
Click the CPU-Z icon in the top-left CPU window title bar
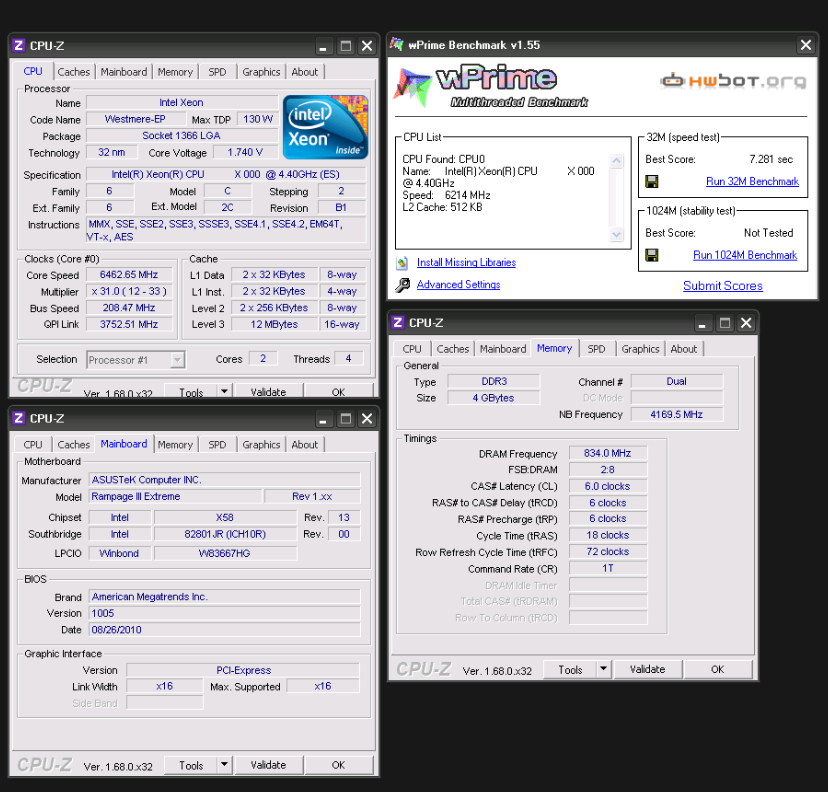tap(18, 45)
